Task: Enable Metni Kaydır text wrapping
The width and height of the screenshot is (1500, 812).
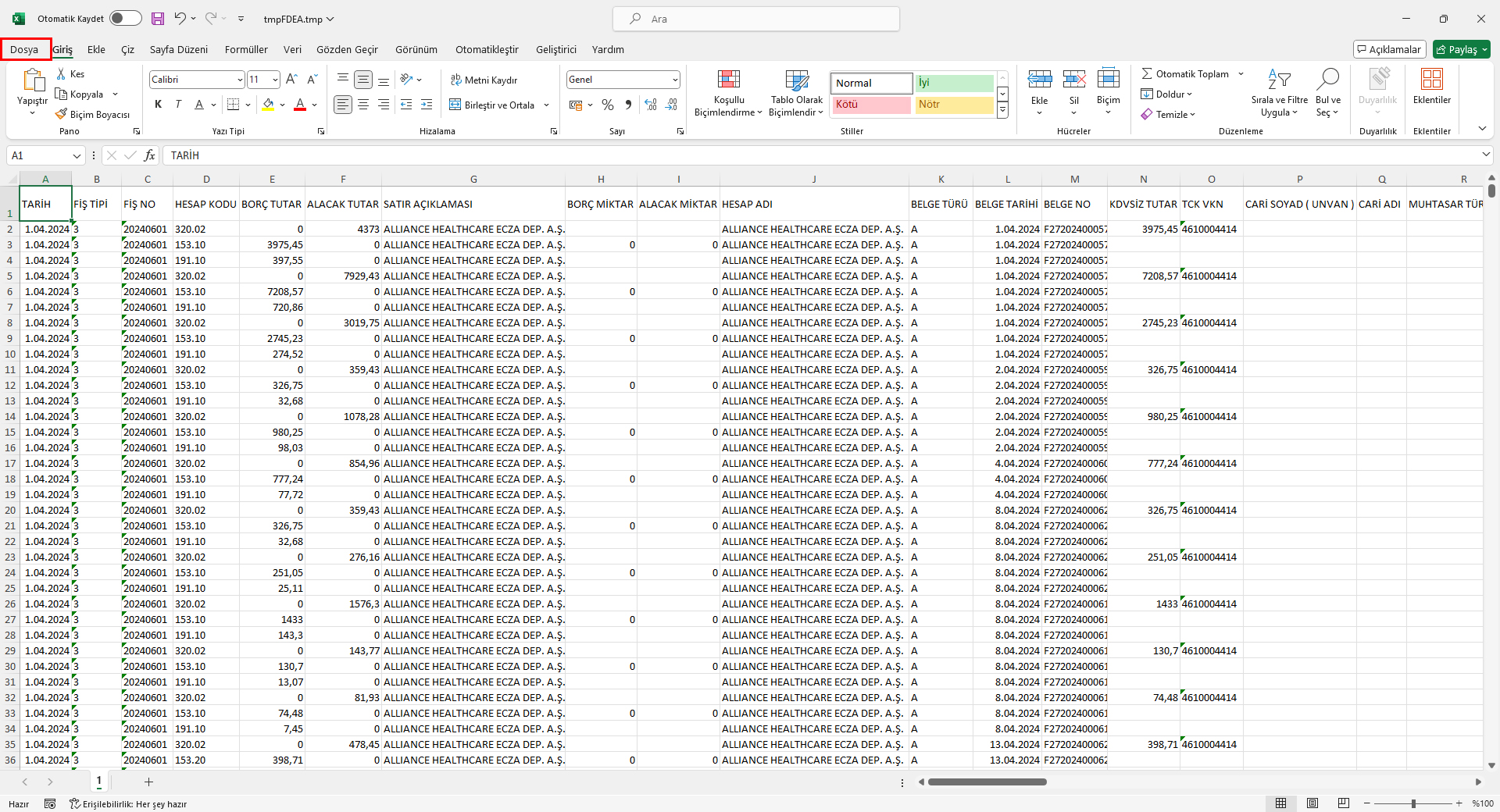Action: [484, 80]
